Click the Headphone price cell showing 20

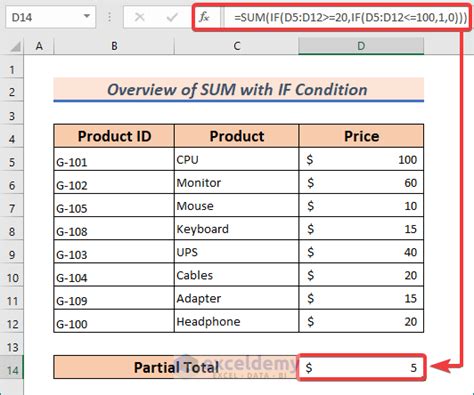click(x=361, y=321)
